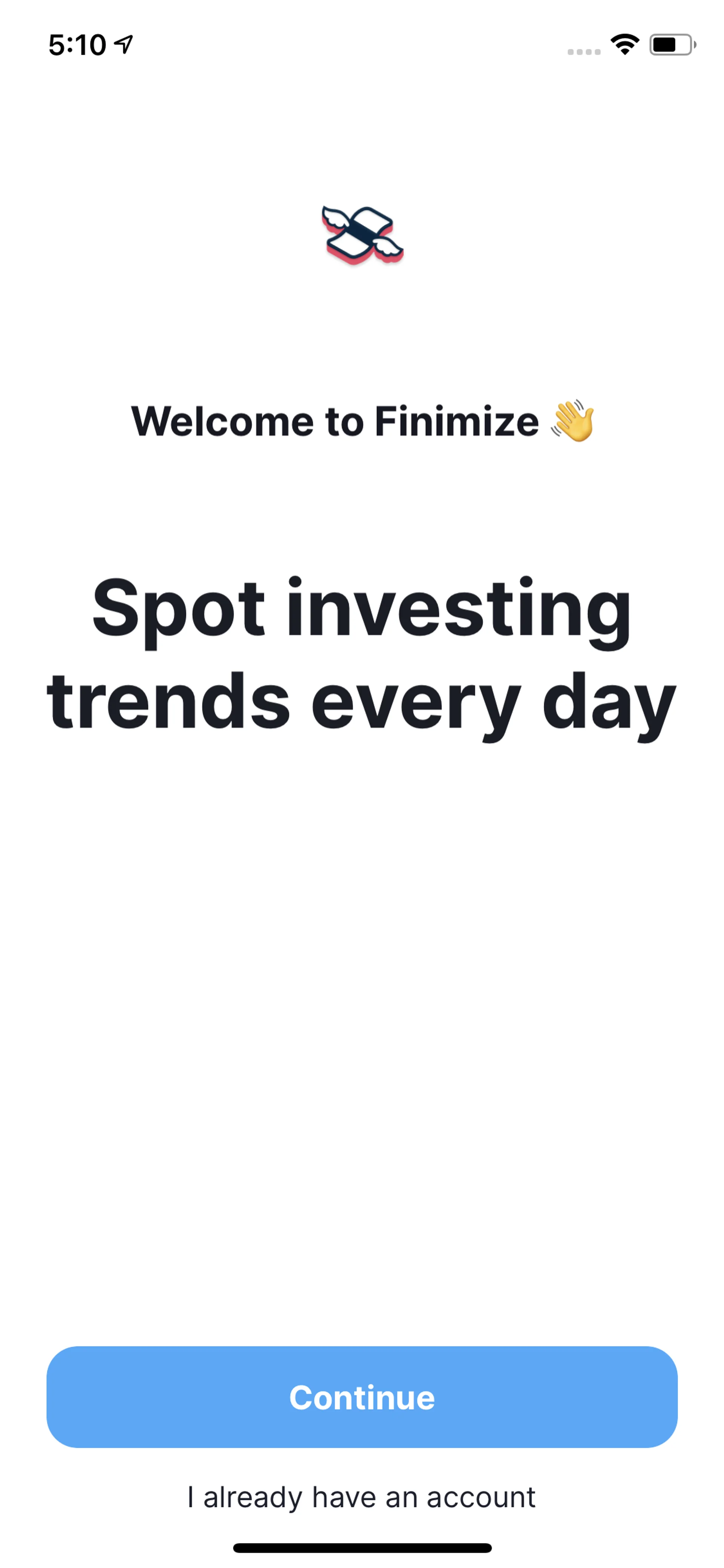Tap the battery level icon
This screenshot has height=1568, width=724.
(672, 45)
